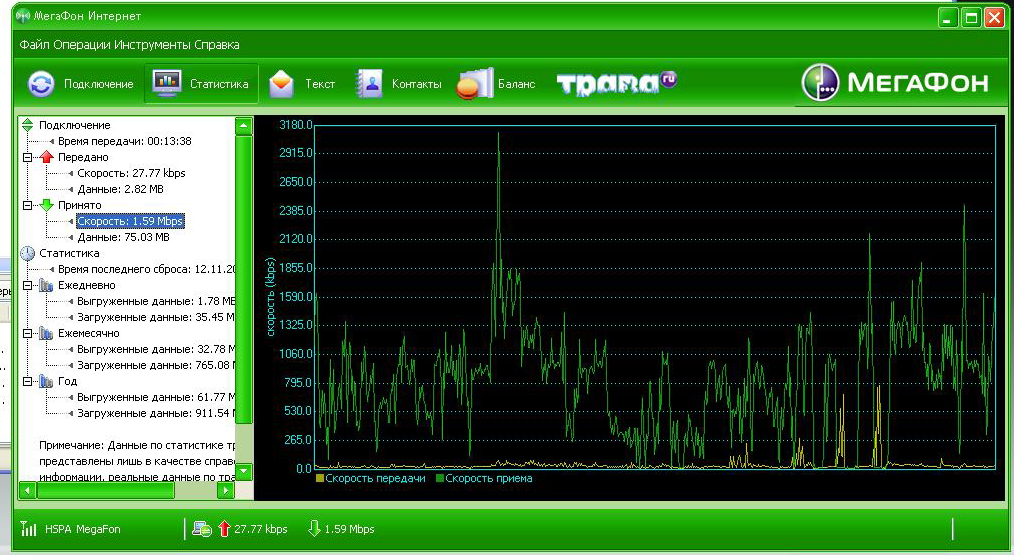The width and height of the screenshot is (1014, 555).
Task: Click the chart icon beside Ежедневно
Action: (x=46, y=285)
